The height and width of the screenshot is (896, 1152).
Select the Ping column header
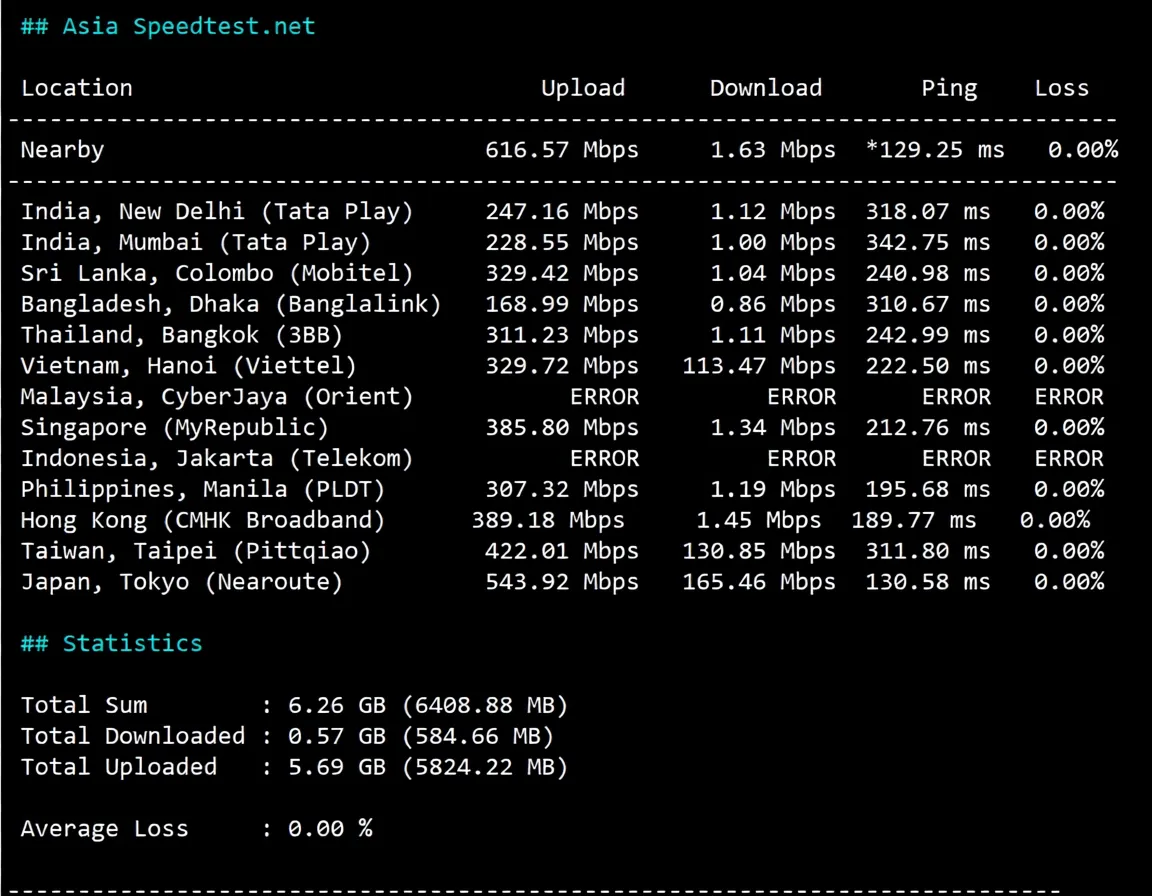[949, 88]
